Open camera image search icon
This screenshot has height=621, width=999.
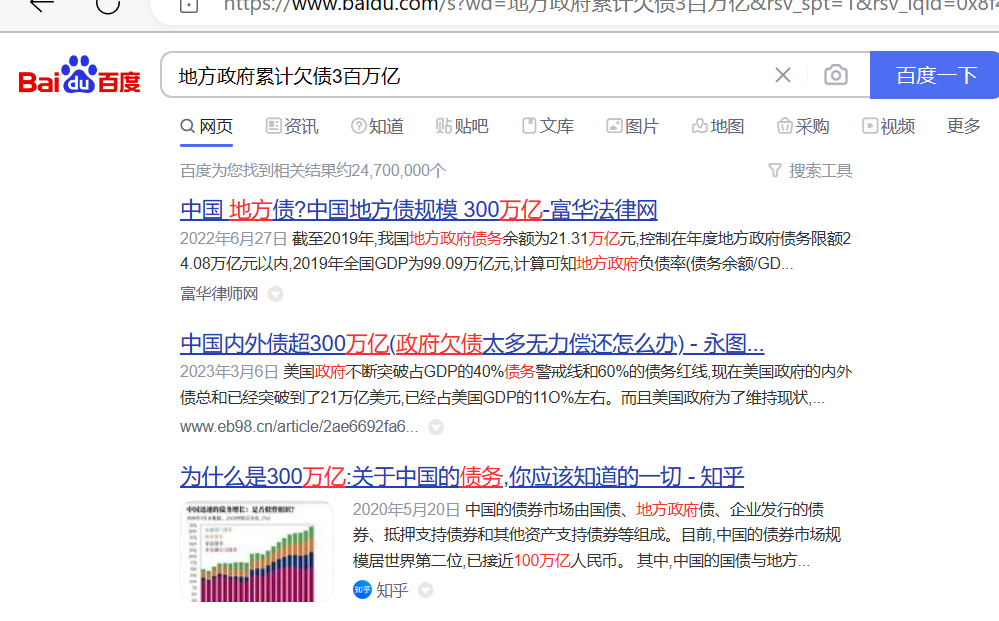click(835, 75)
